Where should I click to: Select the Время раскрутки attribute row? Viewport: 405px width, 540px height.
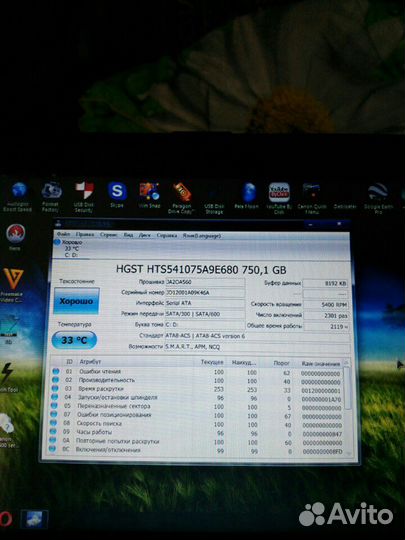pyautogui.click(x=197, y=390)
